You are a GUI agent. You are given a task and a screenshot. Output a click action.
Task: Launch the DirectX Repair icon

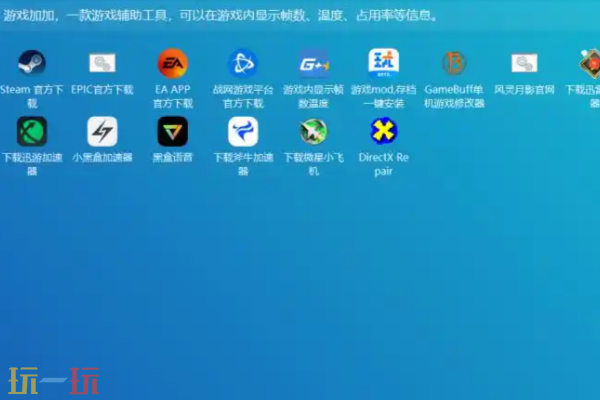click(384, 131)
